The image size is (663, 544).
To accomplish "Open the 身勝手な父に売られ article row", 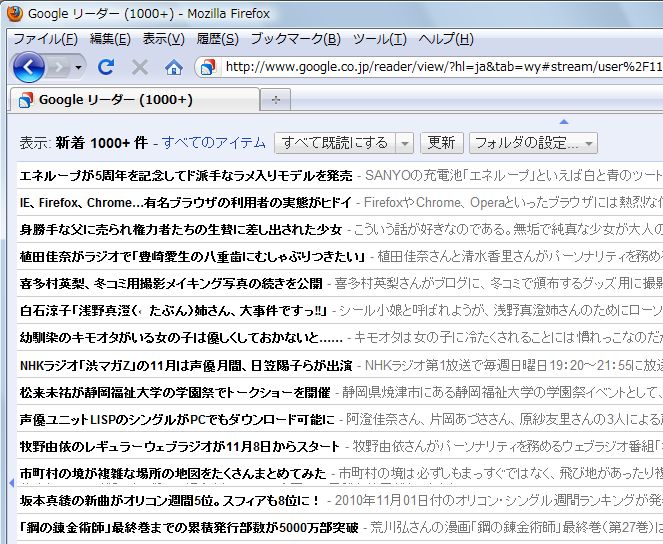I will pos(340,230).
